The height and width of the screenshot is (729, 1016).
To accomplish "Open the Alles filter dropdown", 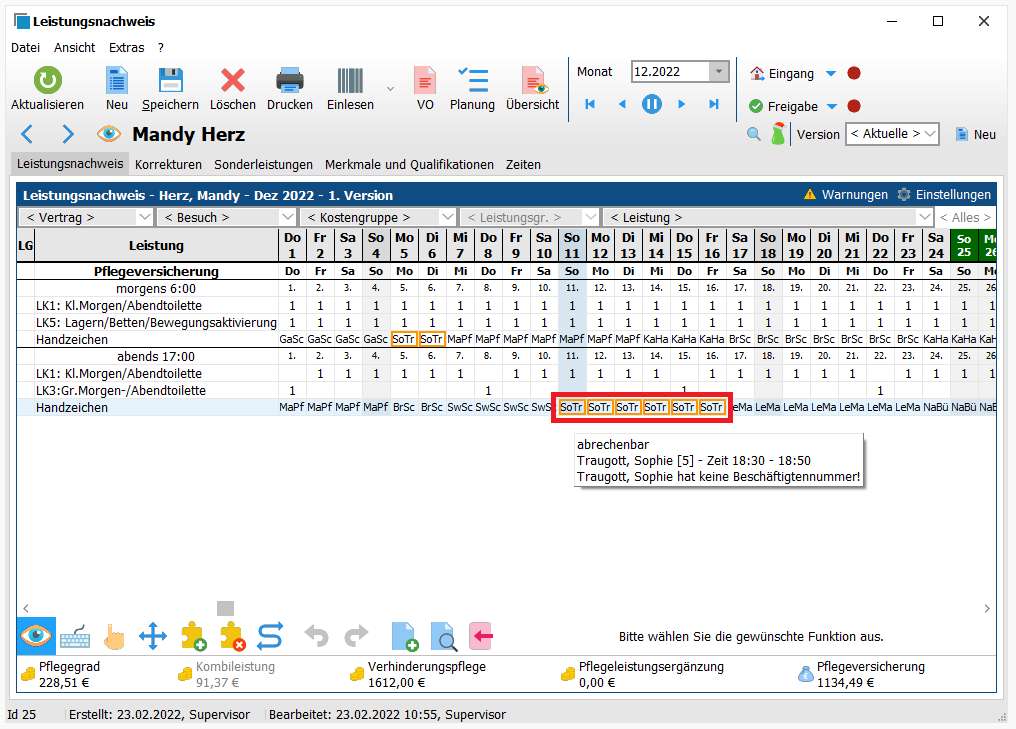I will click(965, 217).
